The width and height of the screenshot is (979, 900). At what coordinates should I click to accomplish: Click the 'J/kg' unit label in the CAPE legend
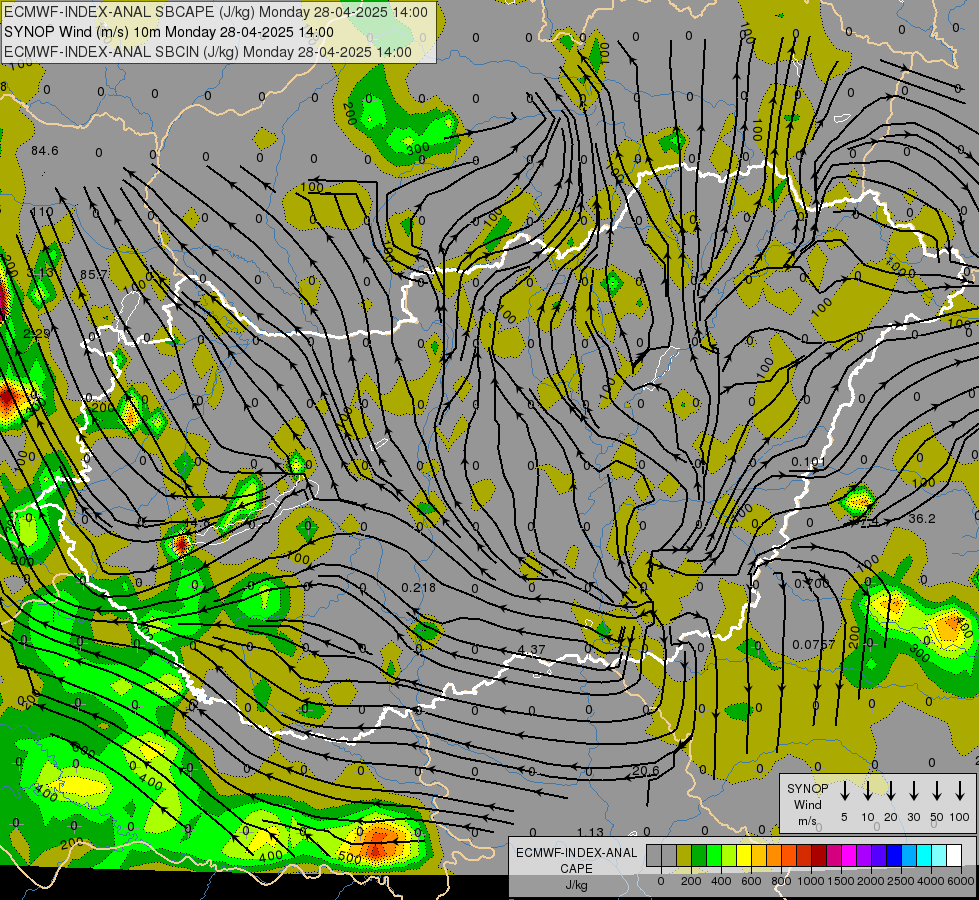pos(576,885)
